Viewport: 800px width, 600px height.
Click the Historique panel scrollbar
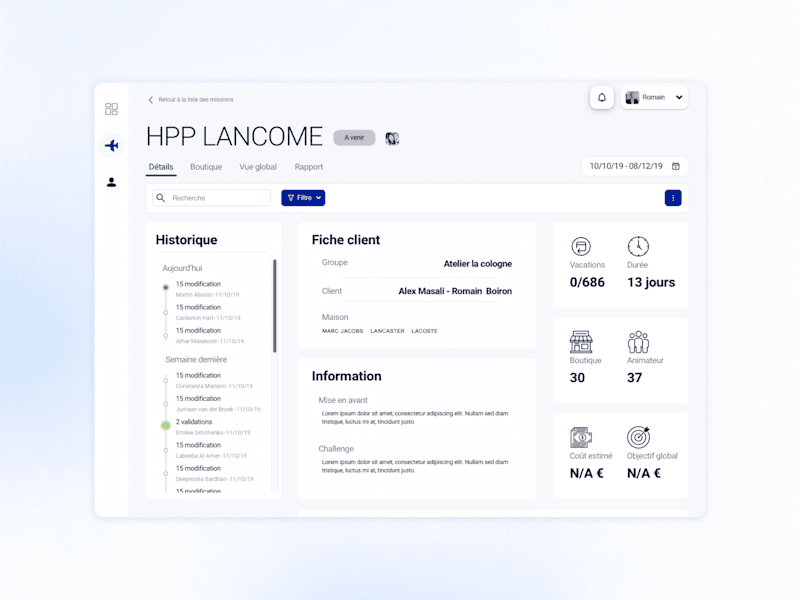274,306
